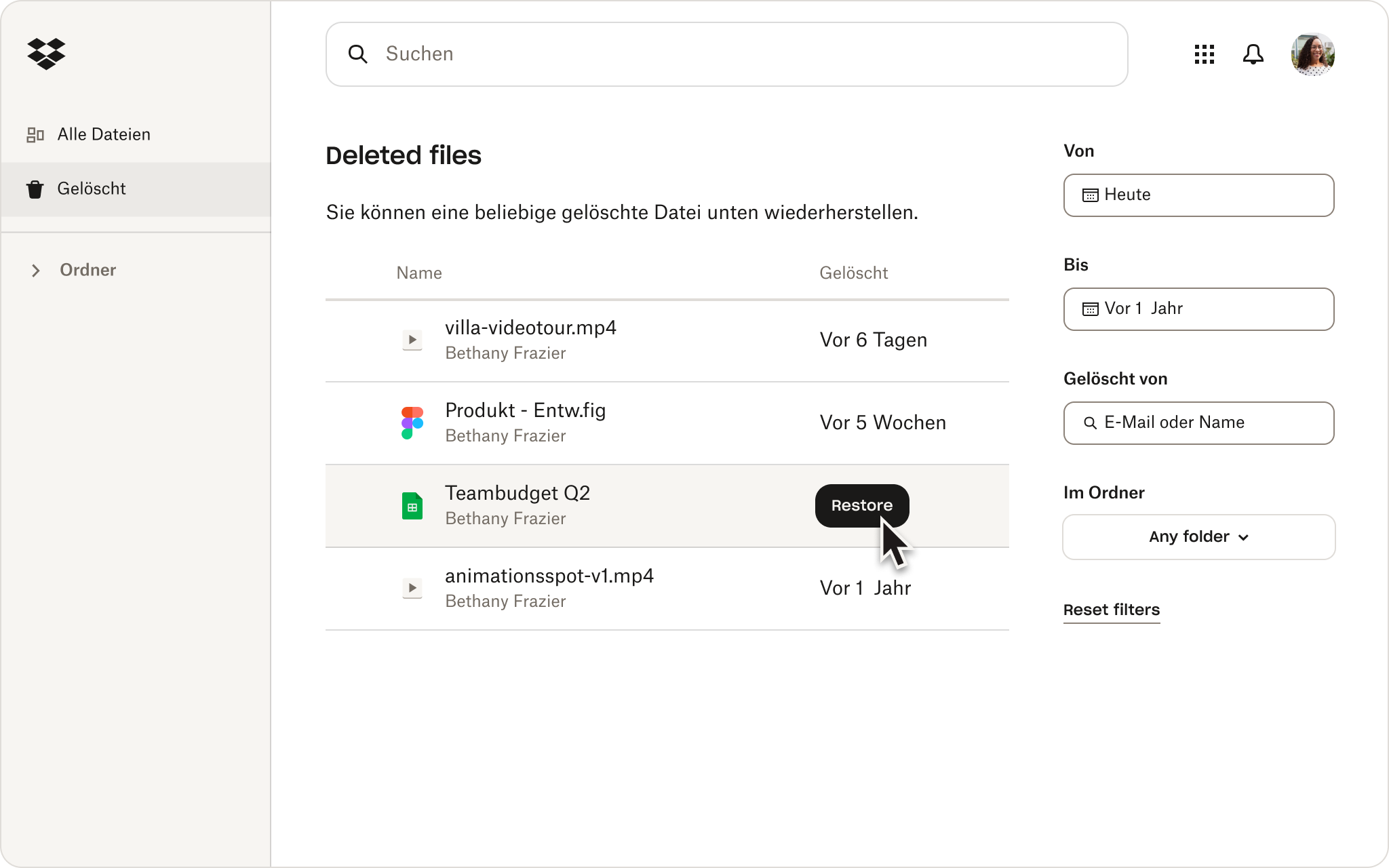The image size is (1389, 868).
Task: Click the villa-videotour.mp4 video file icon
Action: 412,340
